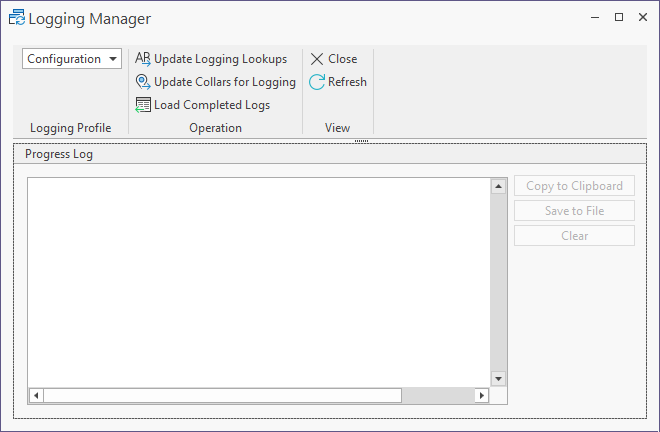660x432 pixels.
Task: Open the Configuration dropdown
Action: pyautogui.click(x=72, y=59)
